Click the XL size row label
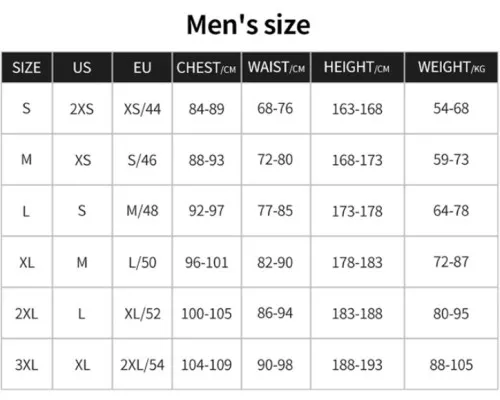Image resolution: width=500 pixels, height=400 pixels. pos(27,263)
